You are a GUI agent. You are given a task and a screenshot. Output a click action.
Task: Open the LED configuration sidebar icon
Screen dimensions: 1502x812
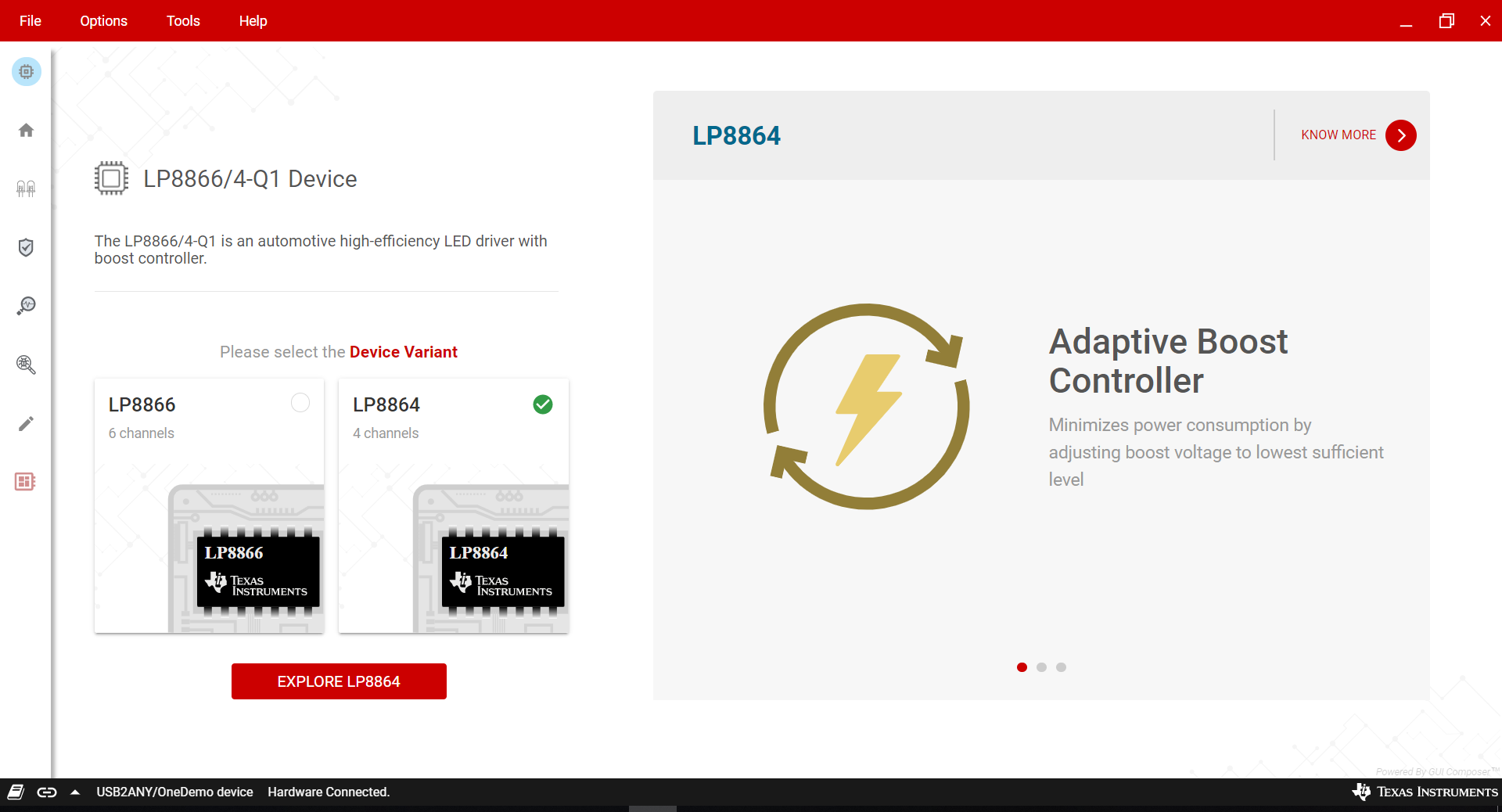tap(27, 189)
